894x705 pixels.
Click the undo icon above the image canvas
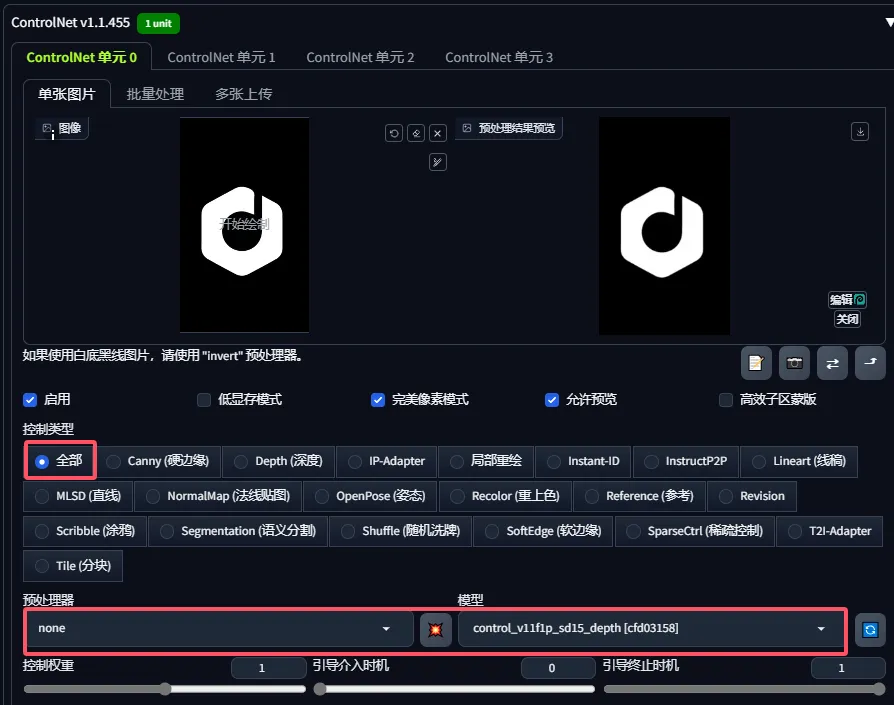(393, 133)
